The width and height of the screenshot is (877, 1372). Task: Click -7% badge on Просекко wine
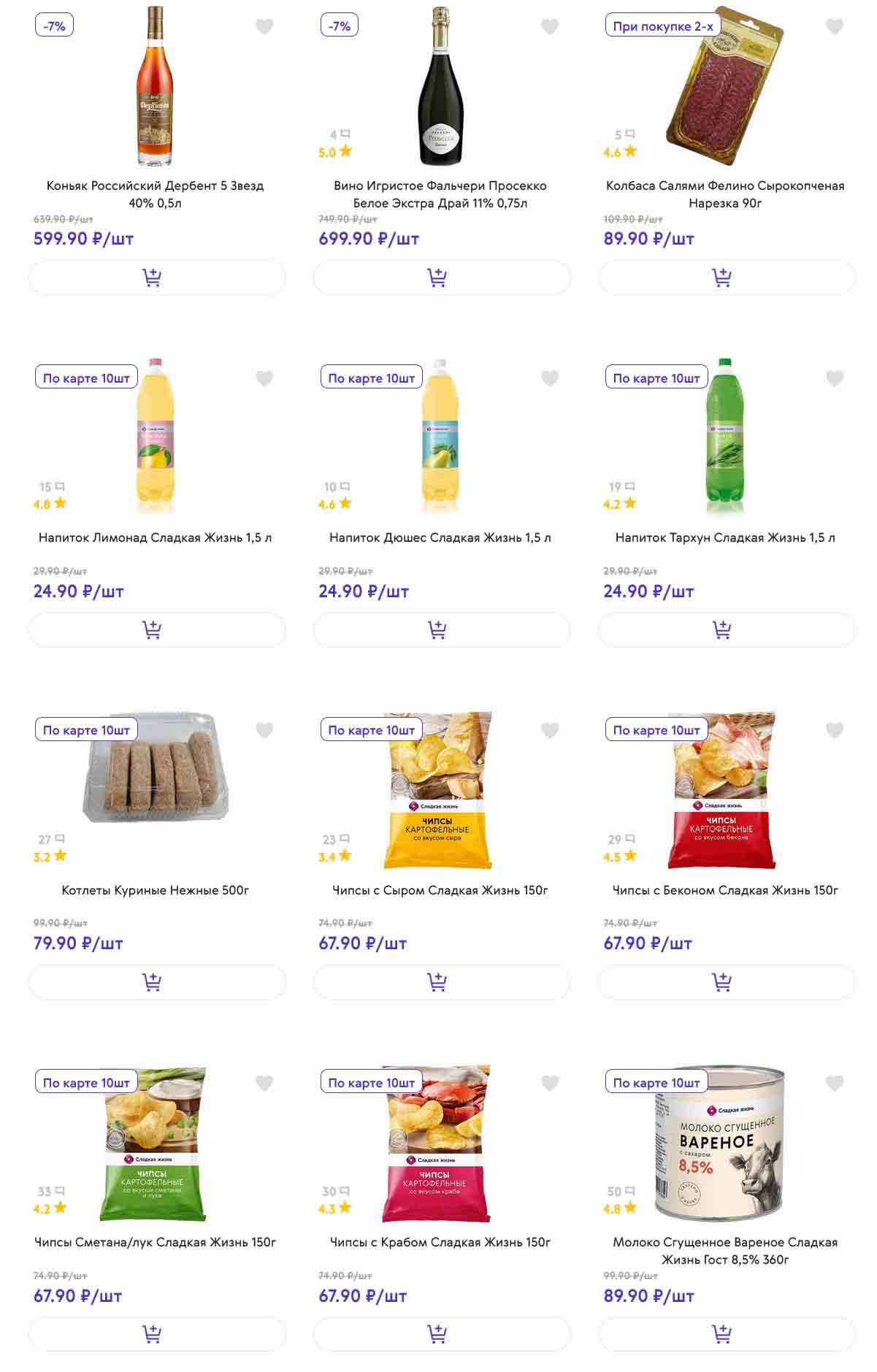click(x=340, y=26)
